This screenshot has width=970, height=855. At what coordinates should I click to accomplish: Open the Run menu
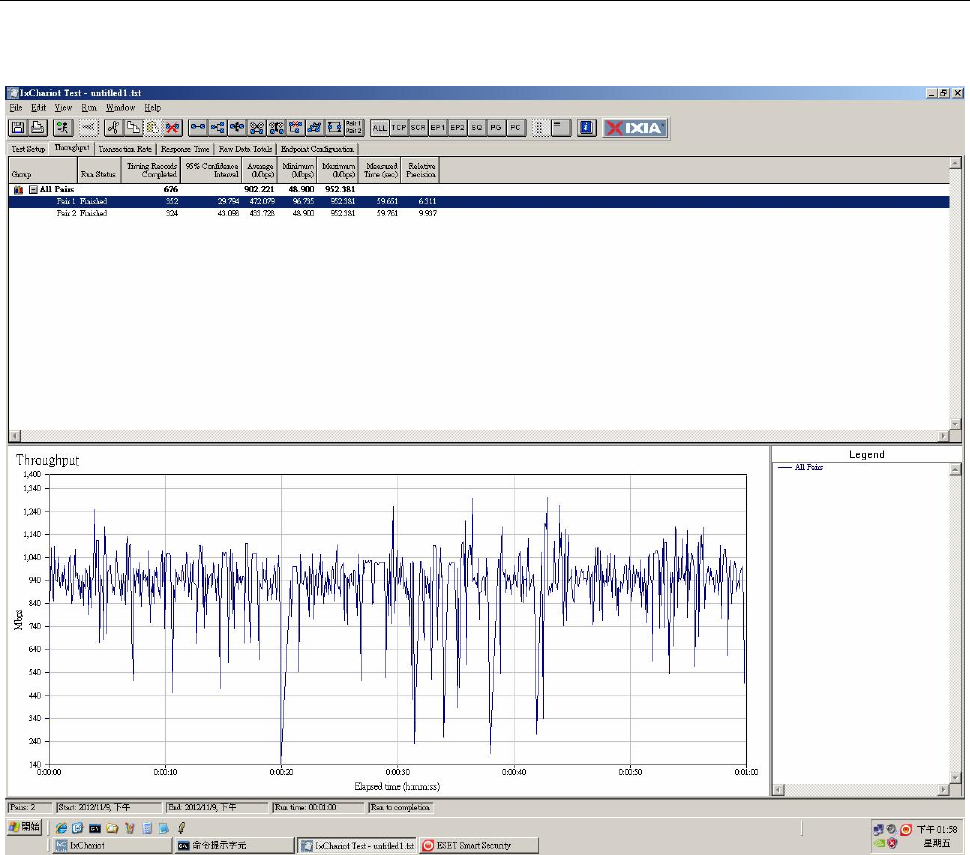[x=89, y=107]
